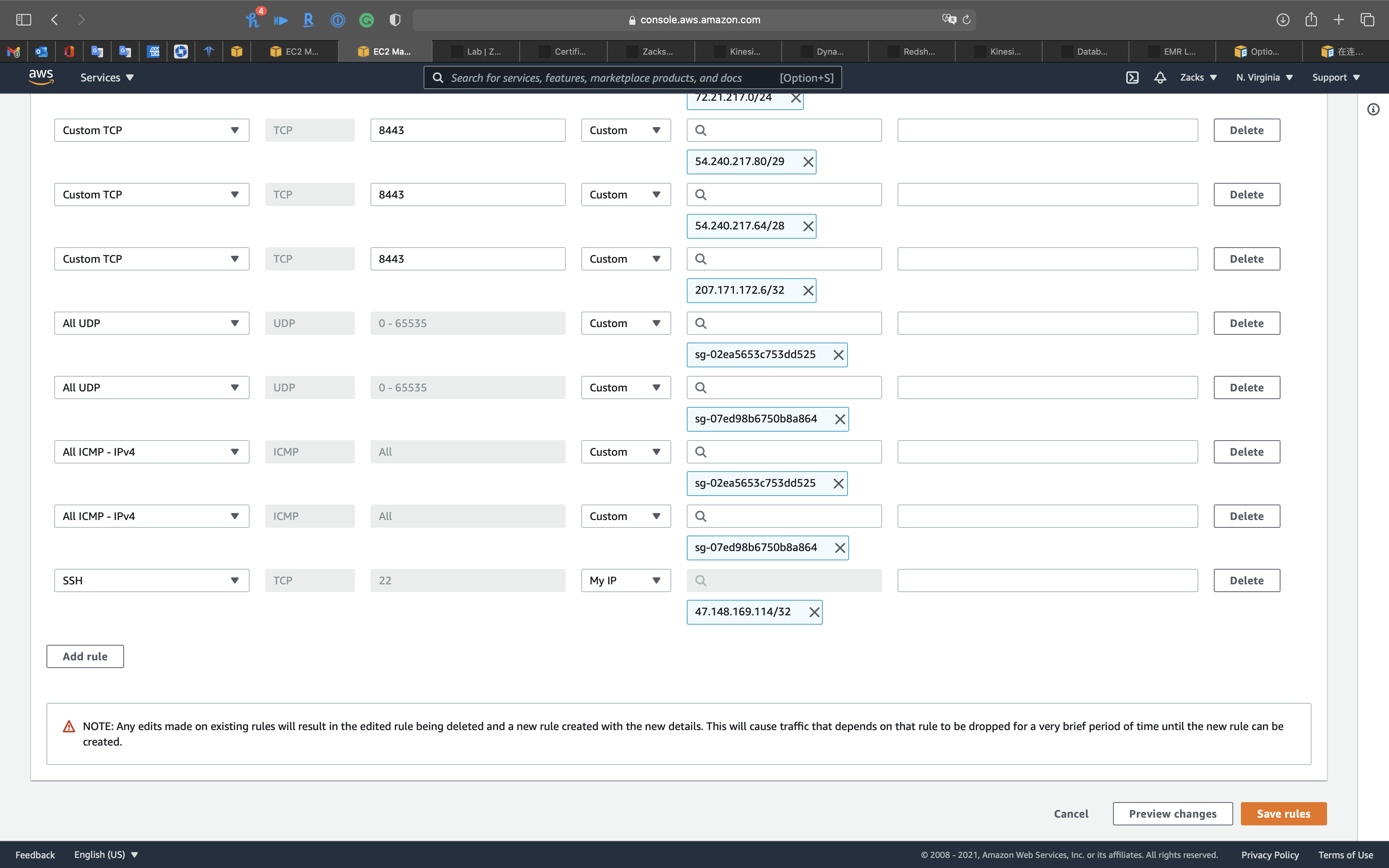This screenshot has height=868, width=1389.
Task: Expand the N. Virginia region menu
Action: 1264,77
